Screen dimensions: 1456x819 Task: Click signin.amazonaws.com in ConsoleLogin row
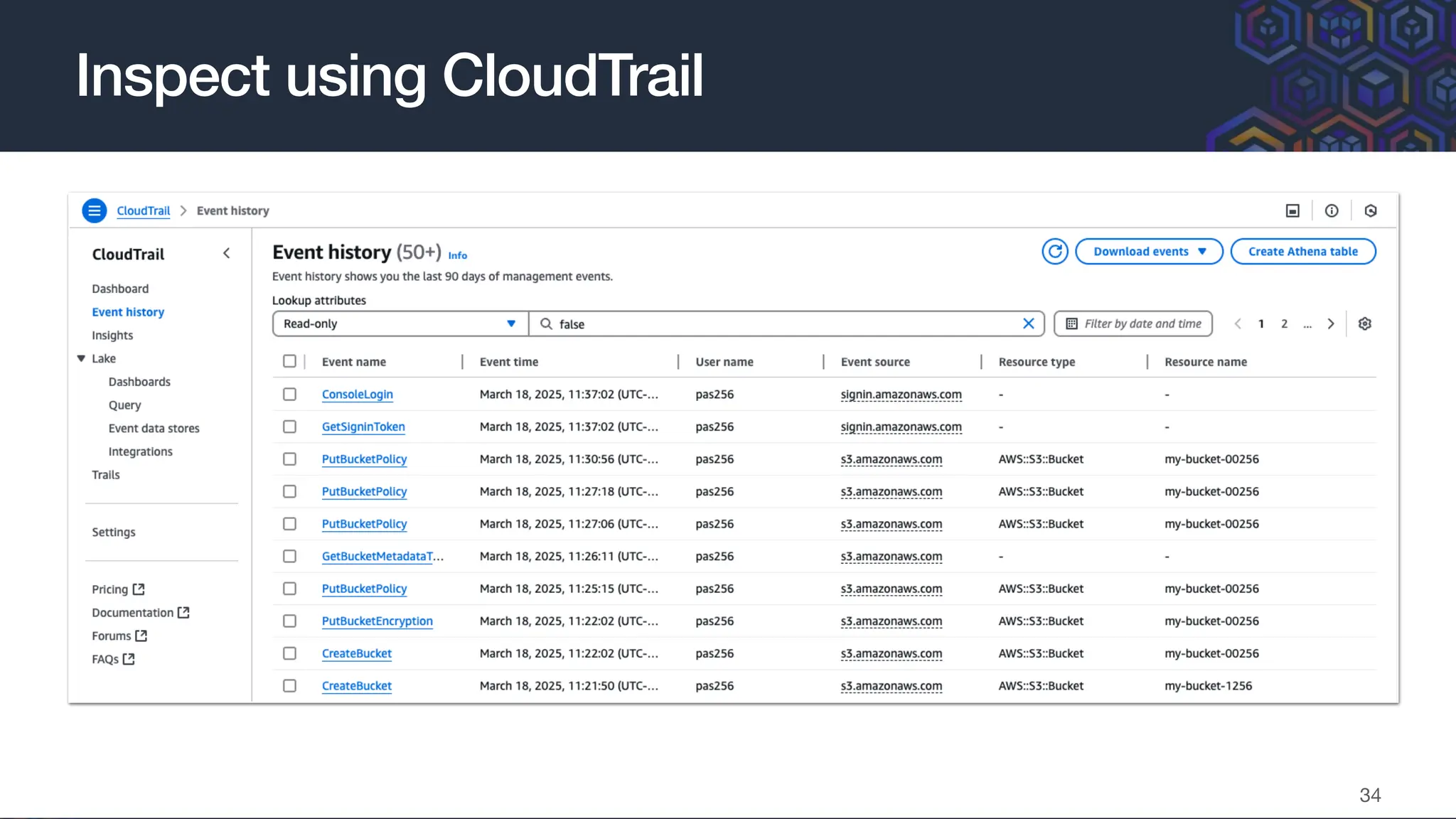tap(901, 394)
